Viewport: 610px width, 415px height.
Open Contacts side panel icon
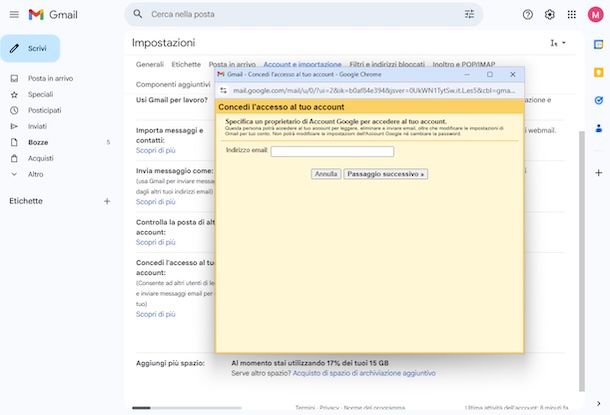[x=598, y=128]
